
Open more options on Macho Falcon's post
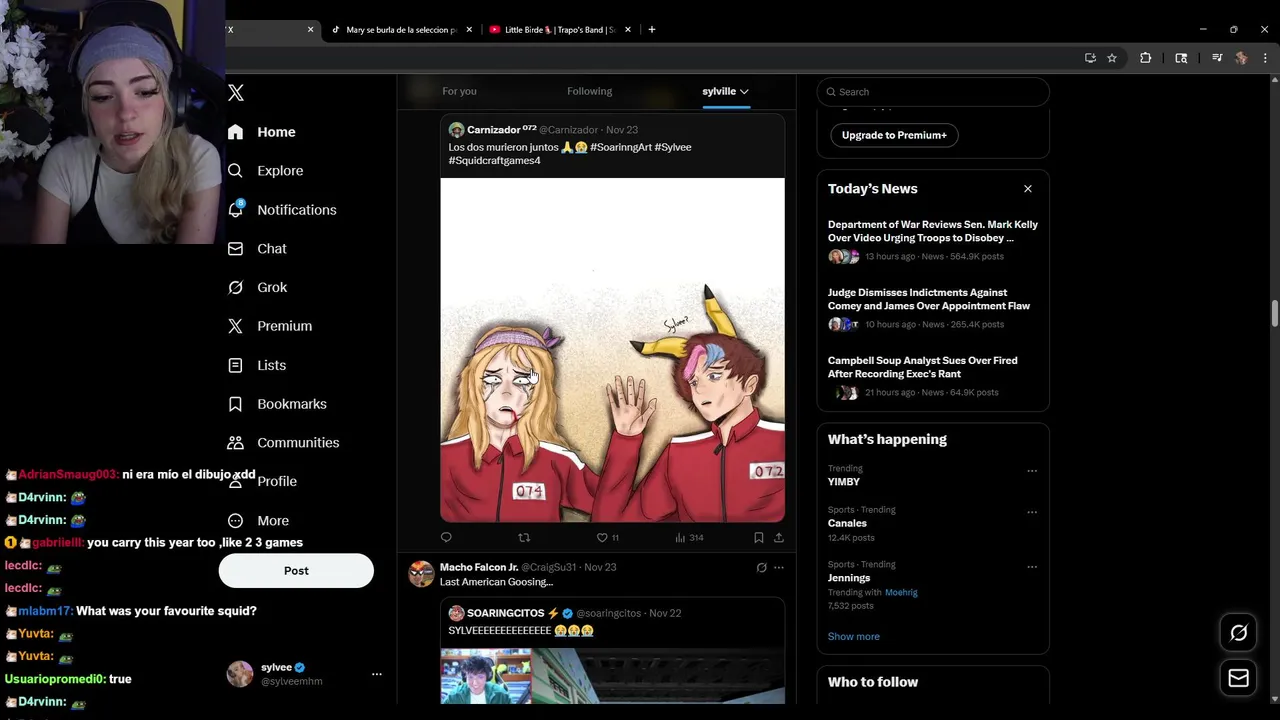tap(779, 568)
